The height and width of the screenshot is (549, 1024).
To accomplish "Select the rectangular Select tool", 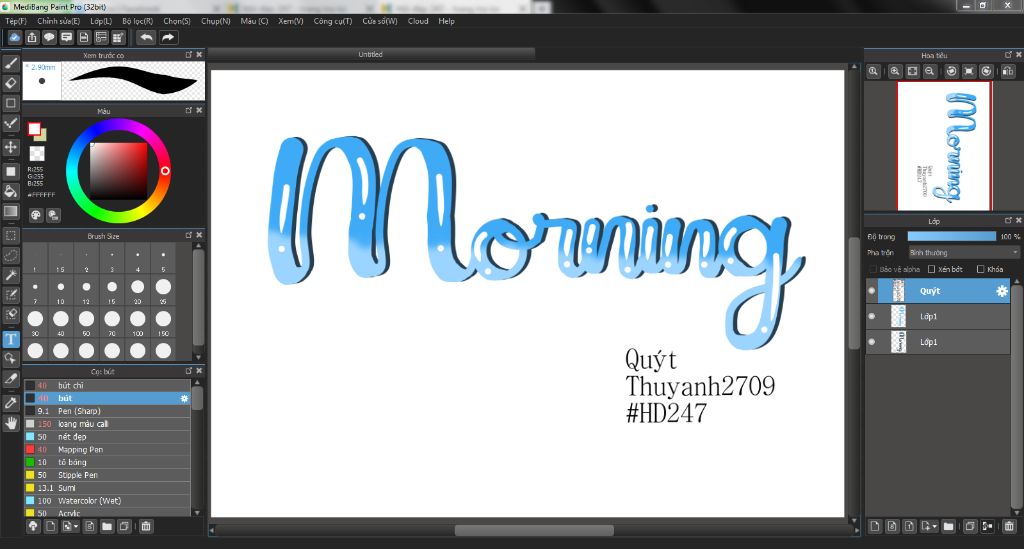I will coord(10,235).
